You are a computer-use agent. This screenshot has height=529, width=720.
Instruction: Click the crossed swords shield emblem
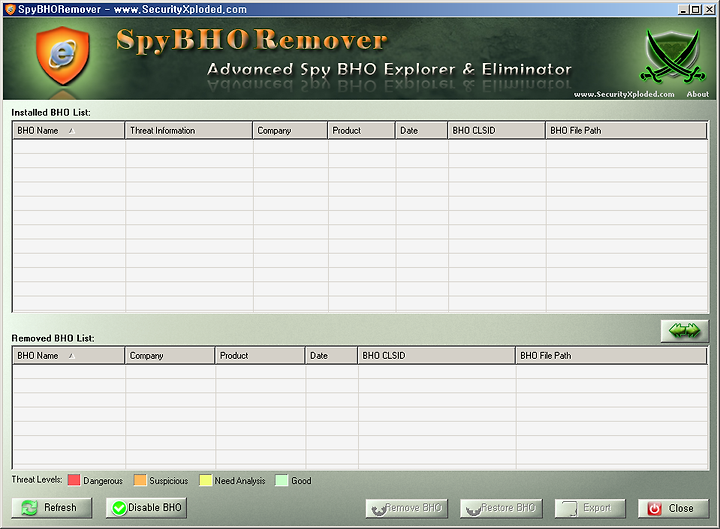[x=672, y=56]
